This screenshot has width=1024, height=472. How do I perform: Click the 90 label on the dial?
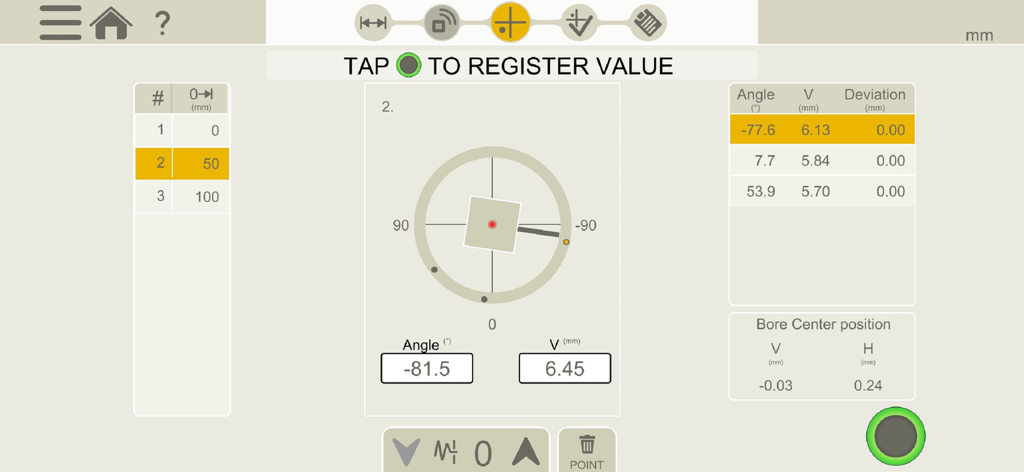(401, 226)
